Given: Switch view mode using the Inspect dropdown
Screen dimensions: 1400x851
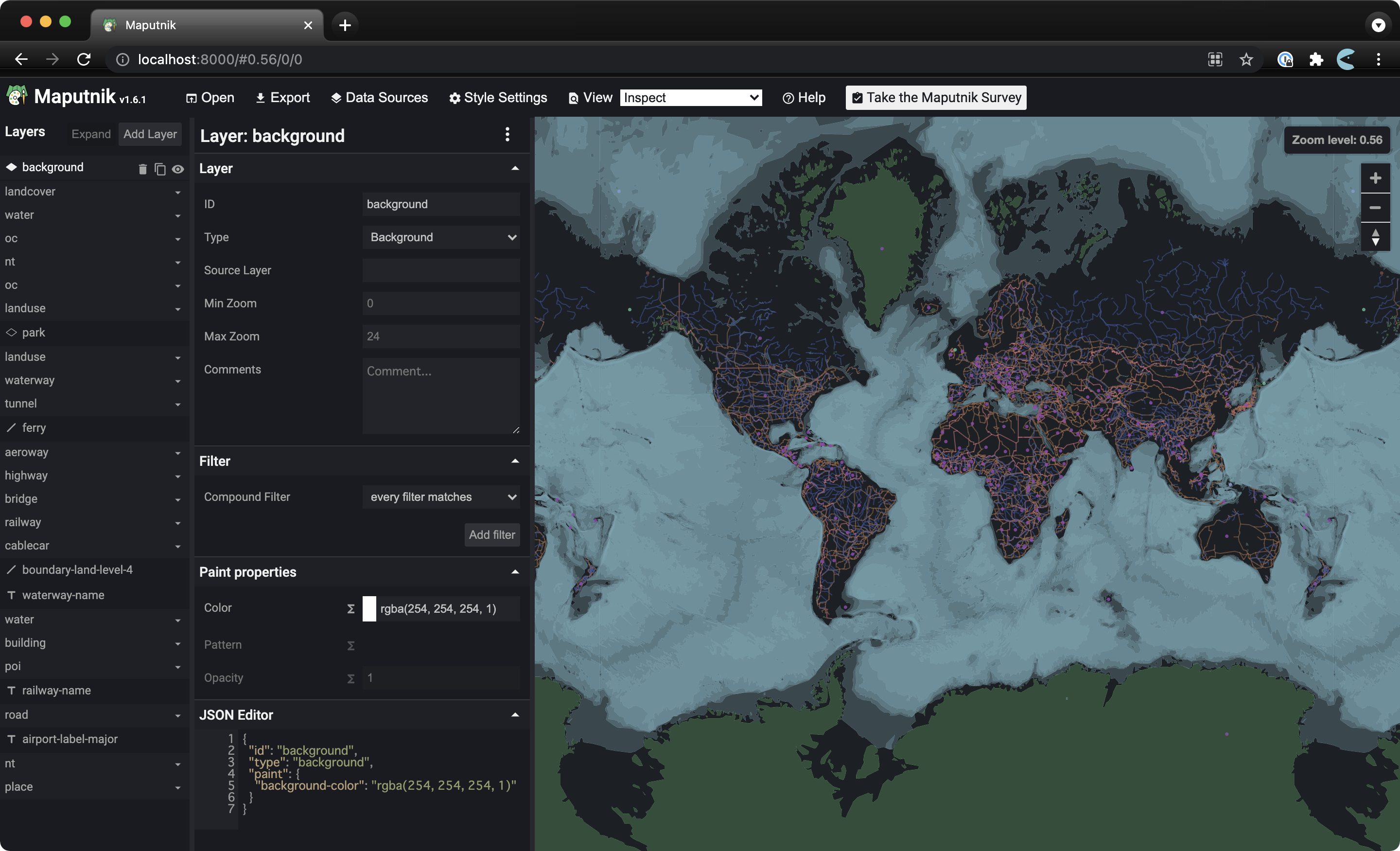Looking at the screenshot, I should click(691, 97).
